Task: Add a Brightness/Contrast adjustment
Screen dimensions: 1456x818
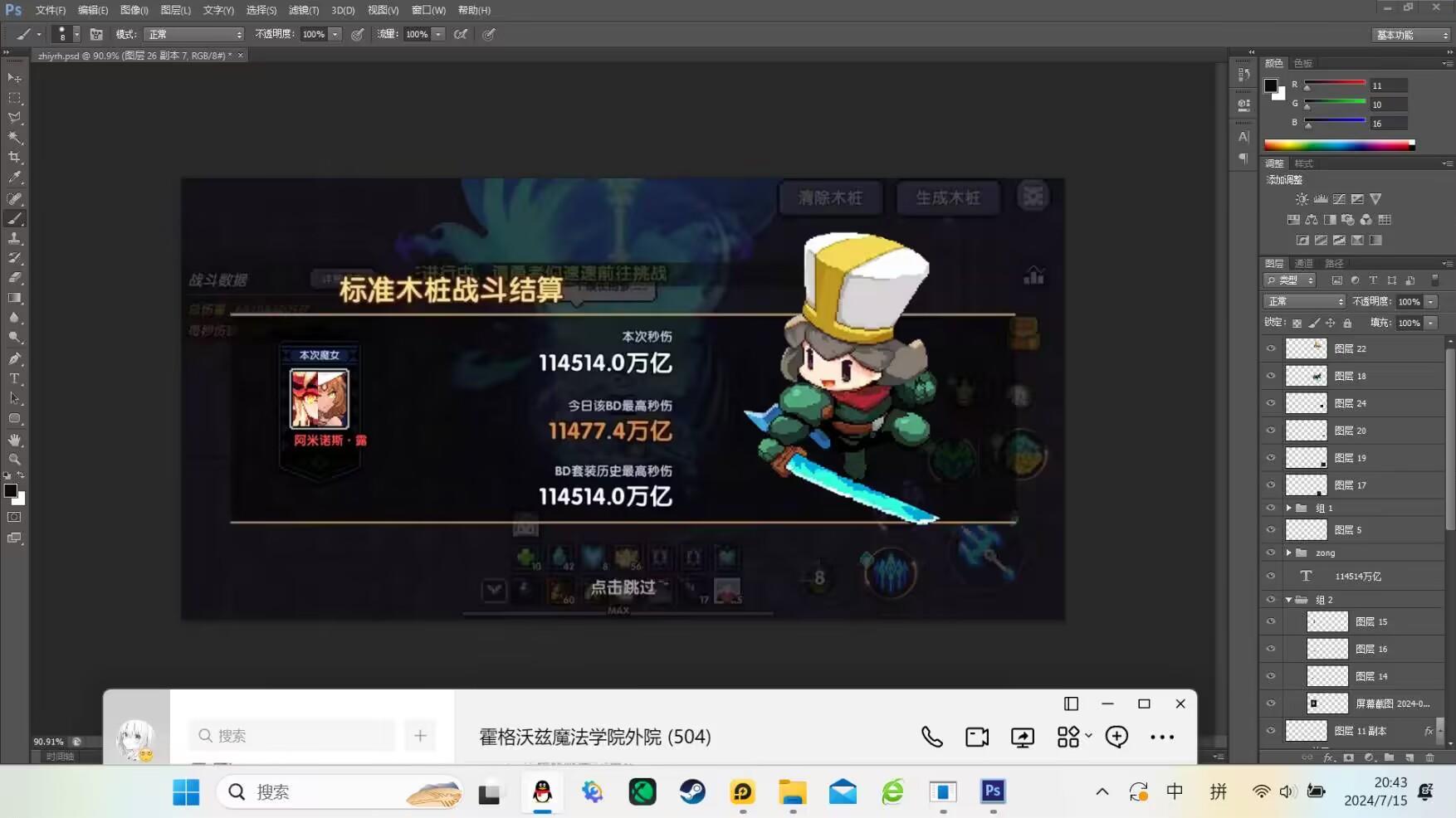Action: [x=1302, y=199]
